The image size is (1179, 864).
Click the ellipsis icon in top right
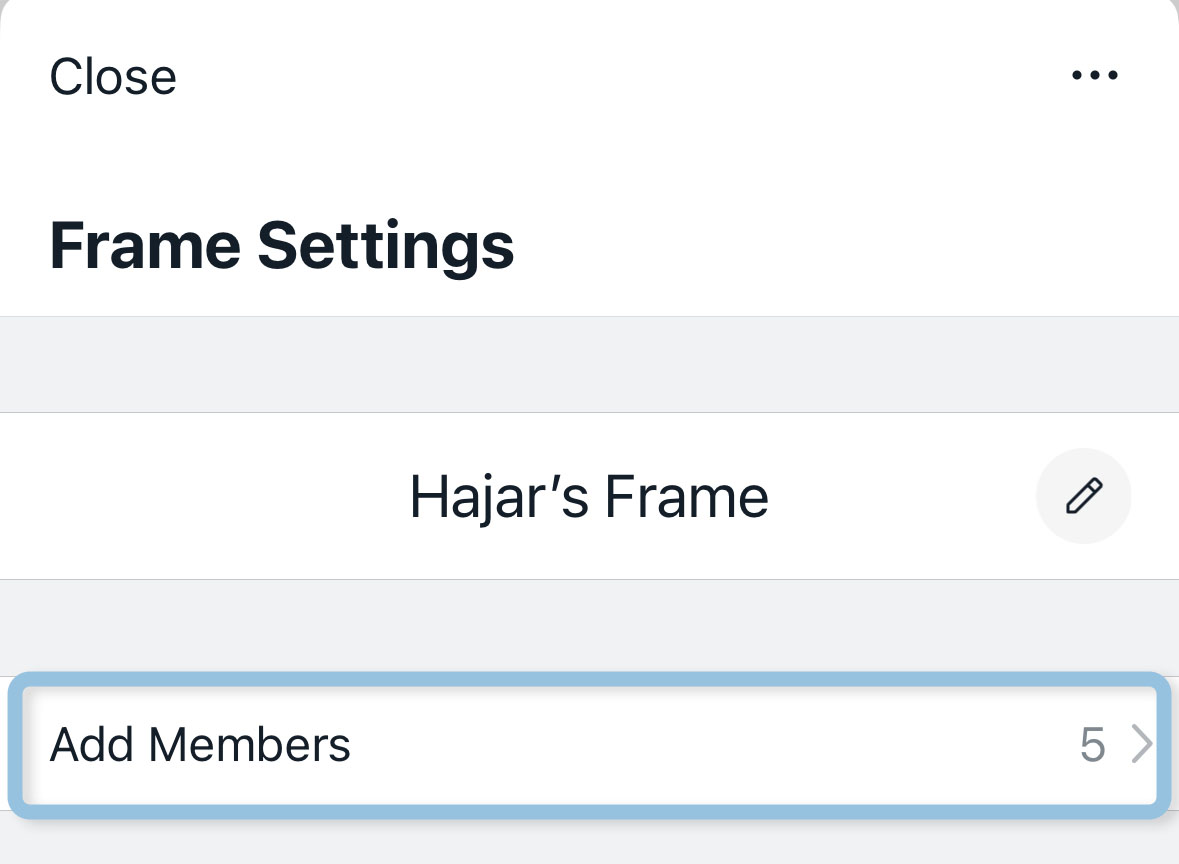point(1094,76)
